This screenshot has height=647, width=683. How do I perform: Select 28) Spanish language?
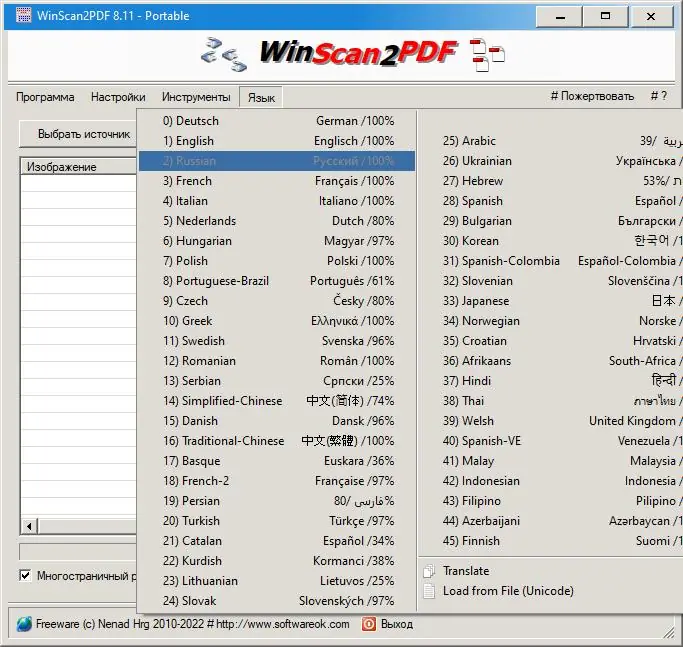tap(551, 201)
